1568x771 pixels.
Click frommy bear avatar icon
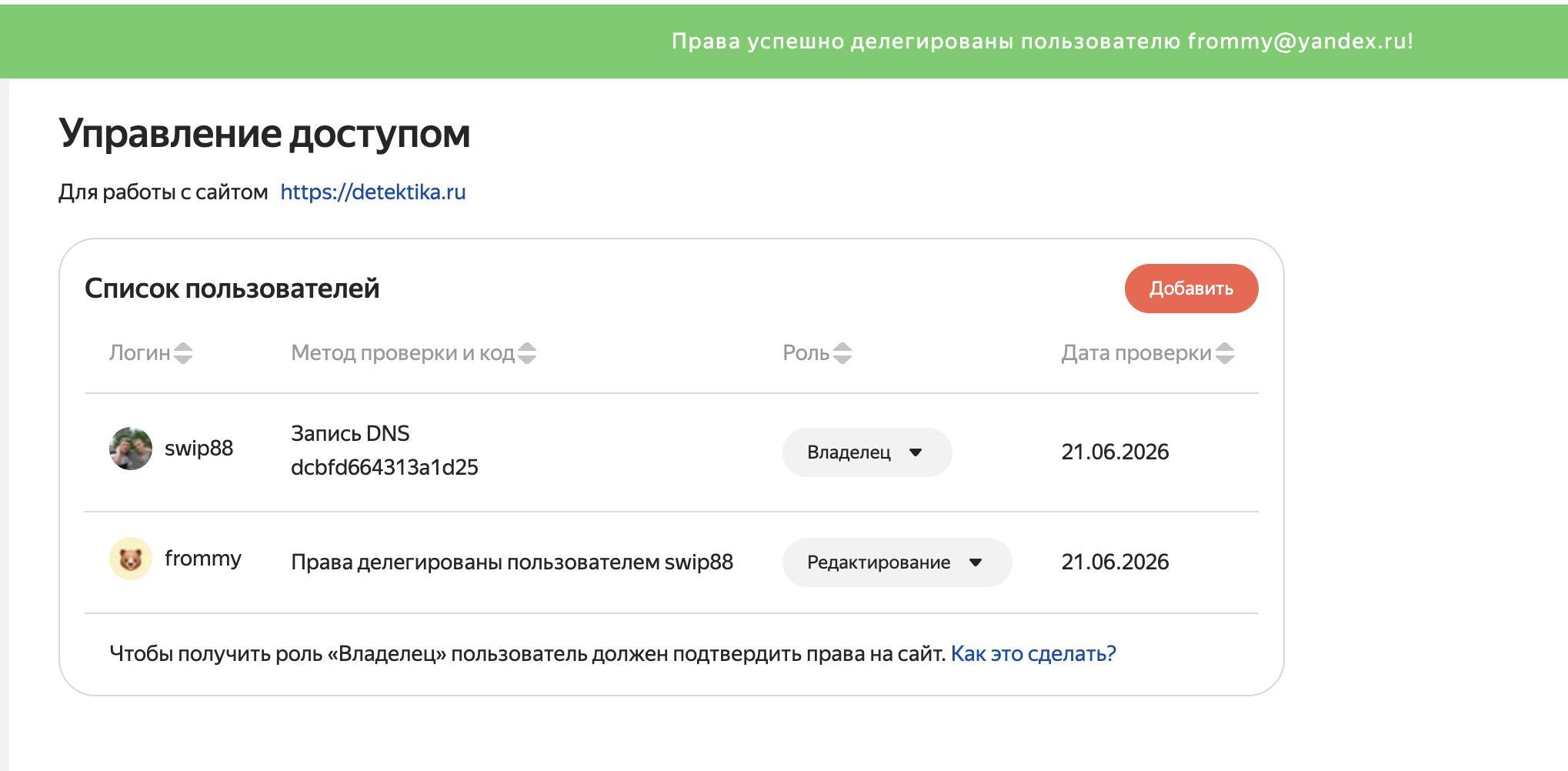pyautogui.click(x=131, y=559)
